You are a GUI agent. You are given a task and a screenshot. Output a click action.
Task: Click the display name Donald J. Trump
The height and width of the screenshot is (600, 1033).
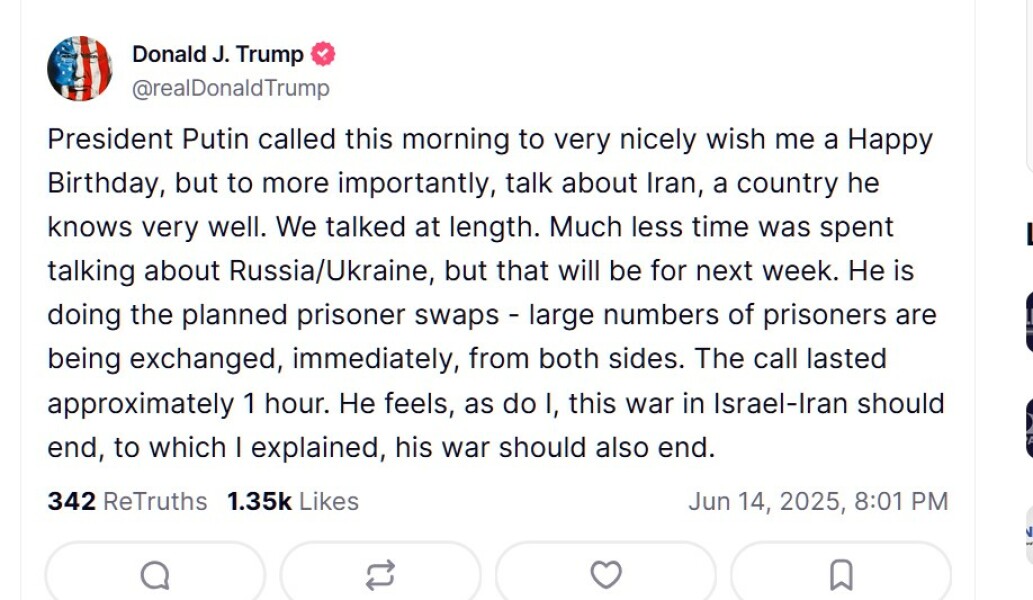(x=218, y=55)
